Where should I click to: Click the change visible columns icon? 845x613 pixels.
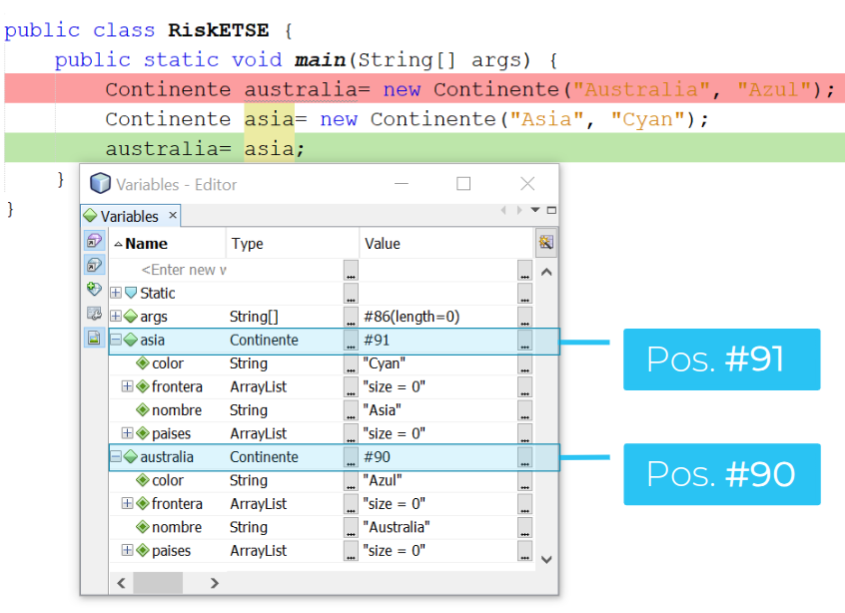click(545, 243)
